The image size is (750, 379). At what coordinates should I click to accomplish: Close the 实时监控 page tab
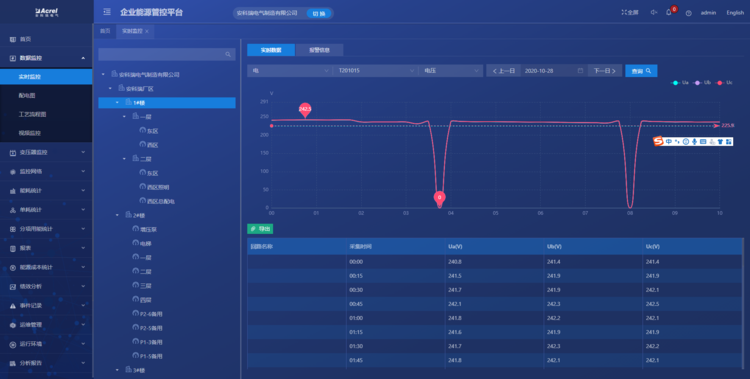point(147,31)
